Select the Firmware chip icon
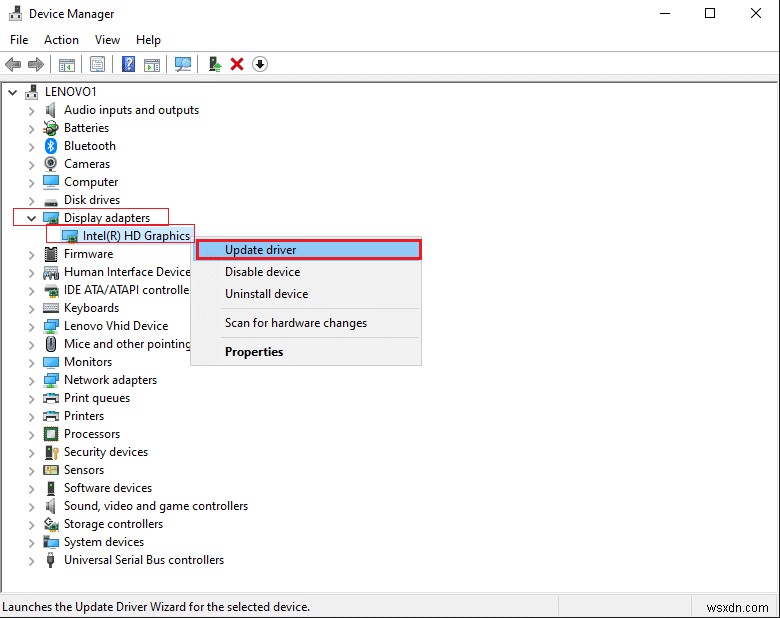This screenshot has width=780, height=618. tap(51, 254)
